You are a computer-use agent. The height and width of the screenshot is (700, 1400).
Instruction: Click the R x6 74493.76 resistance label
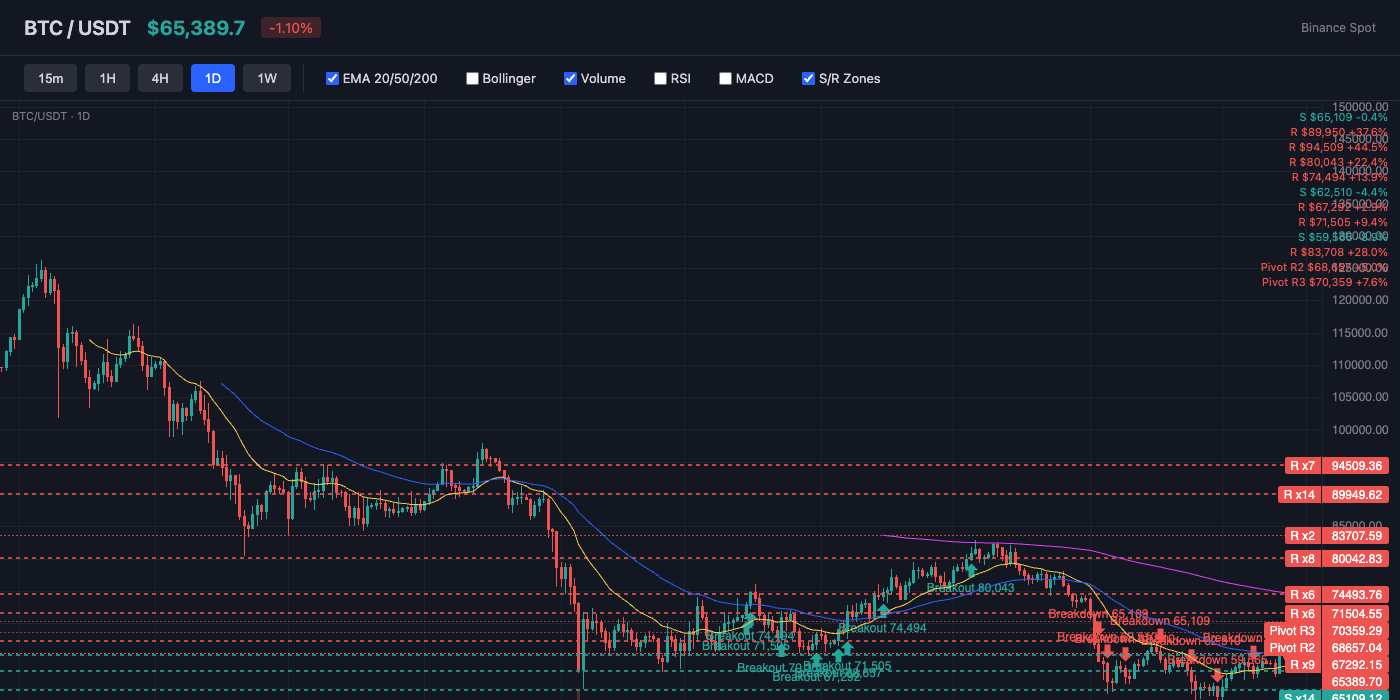pos(1336,594)
